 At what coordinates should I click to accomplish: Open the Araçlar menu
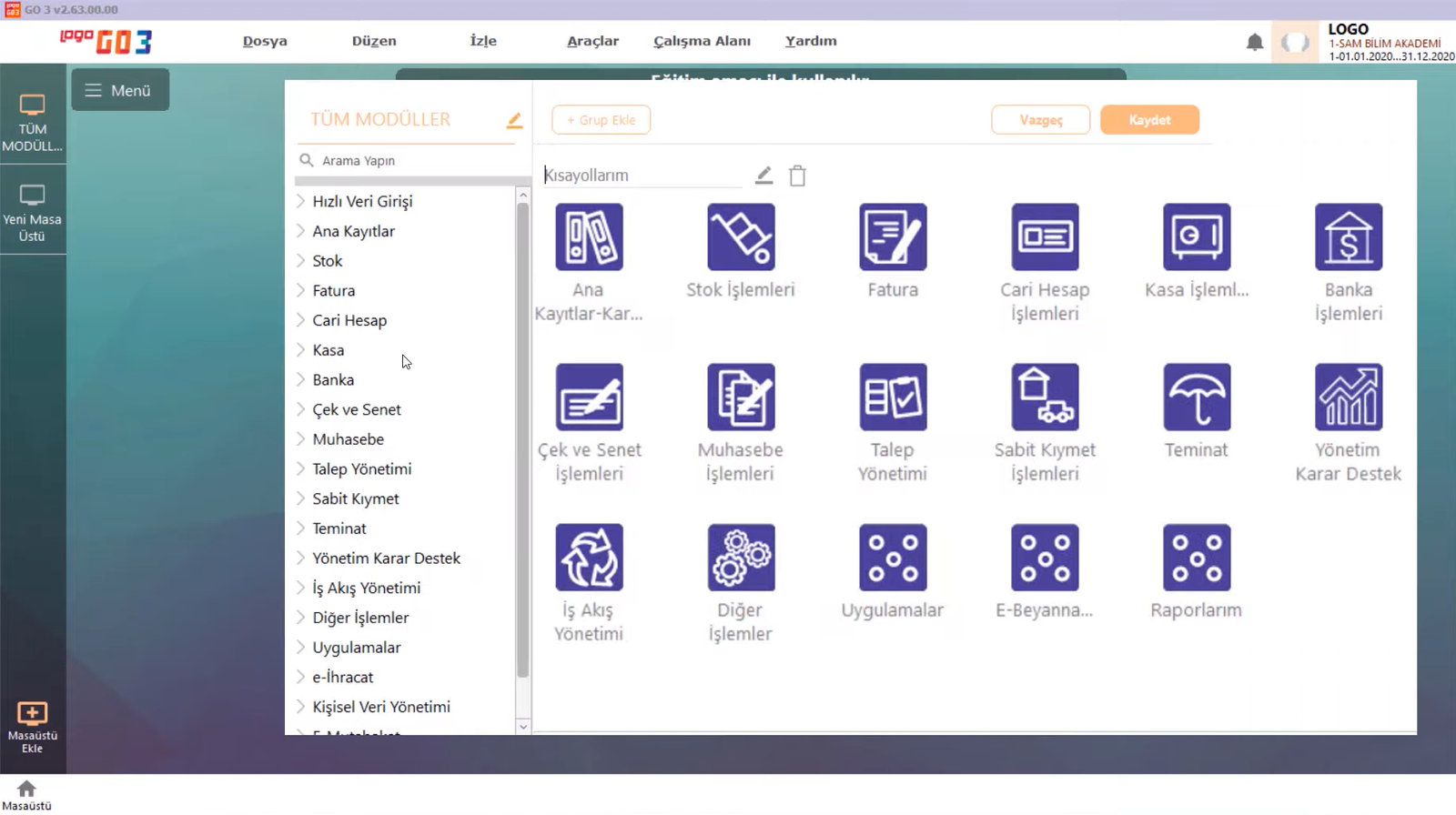(592, 41)
